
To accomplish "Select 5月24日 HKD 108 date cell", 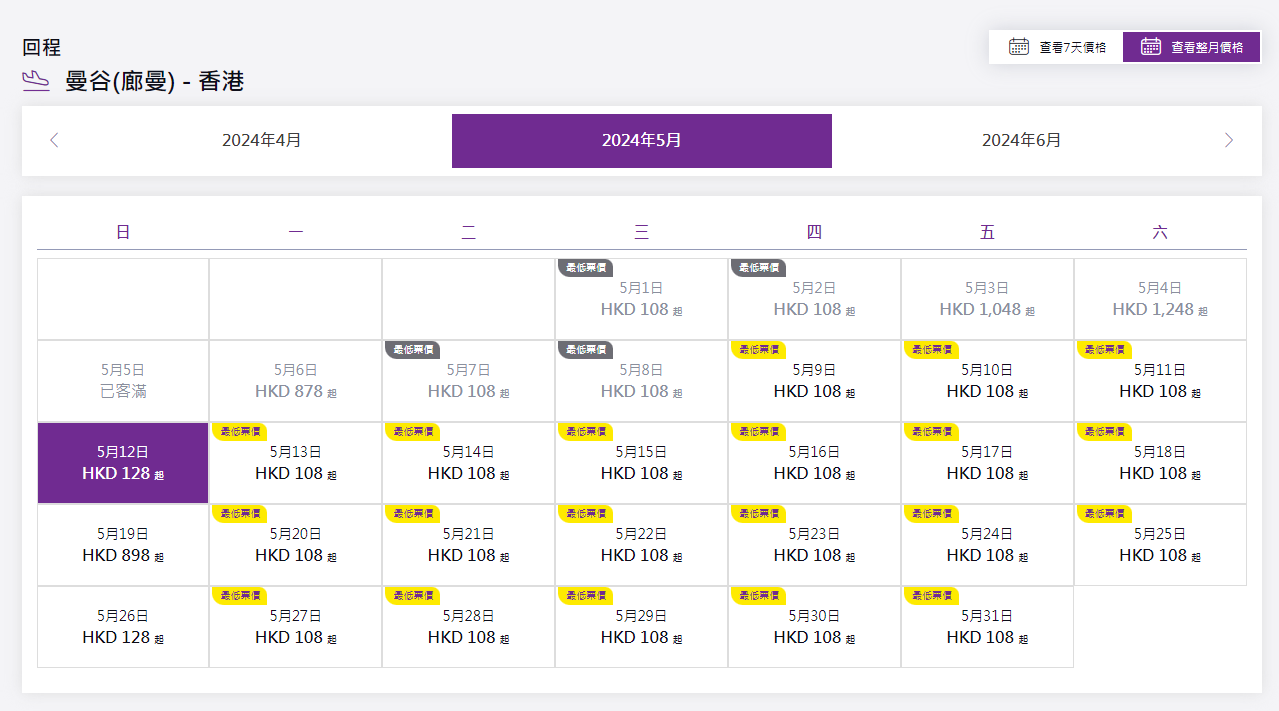I will (987, 547).
